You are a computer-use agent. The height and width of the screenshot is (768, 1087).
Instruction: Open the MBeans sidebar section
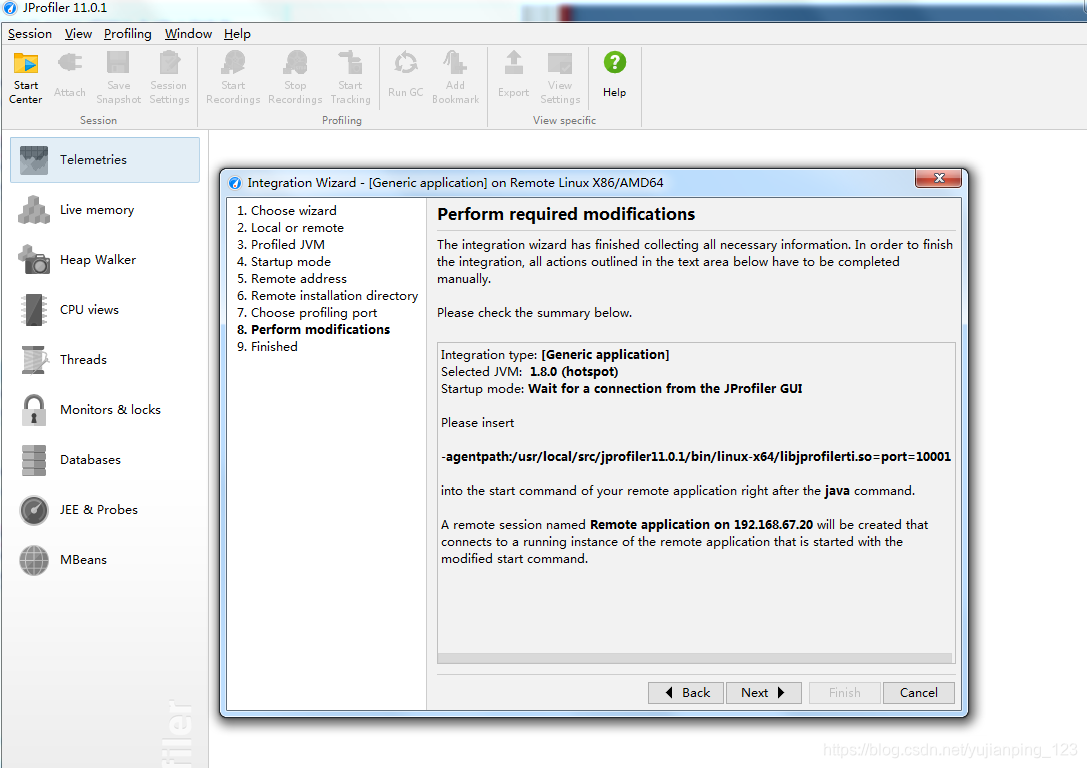point(105,559)
